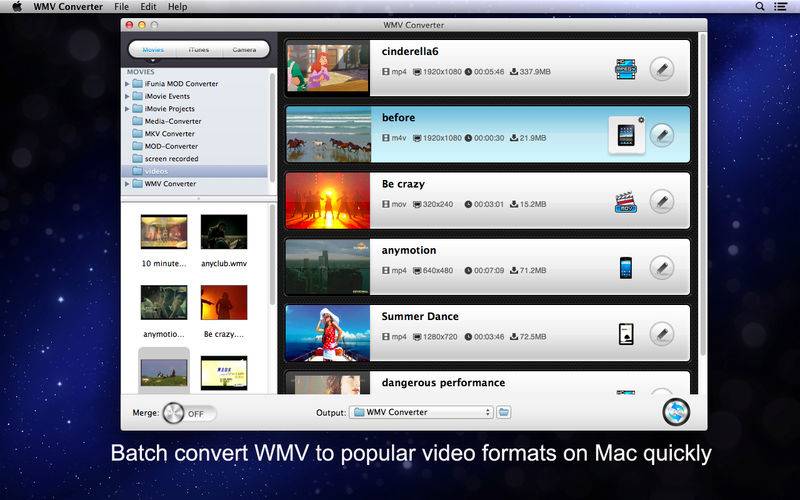Switch to the Camera tab

pyautogui.click(x=244, y=49)
